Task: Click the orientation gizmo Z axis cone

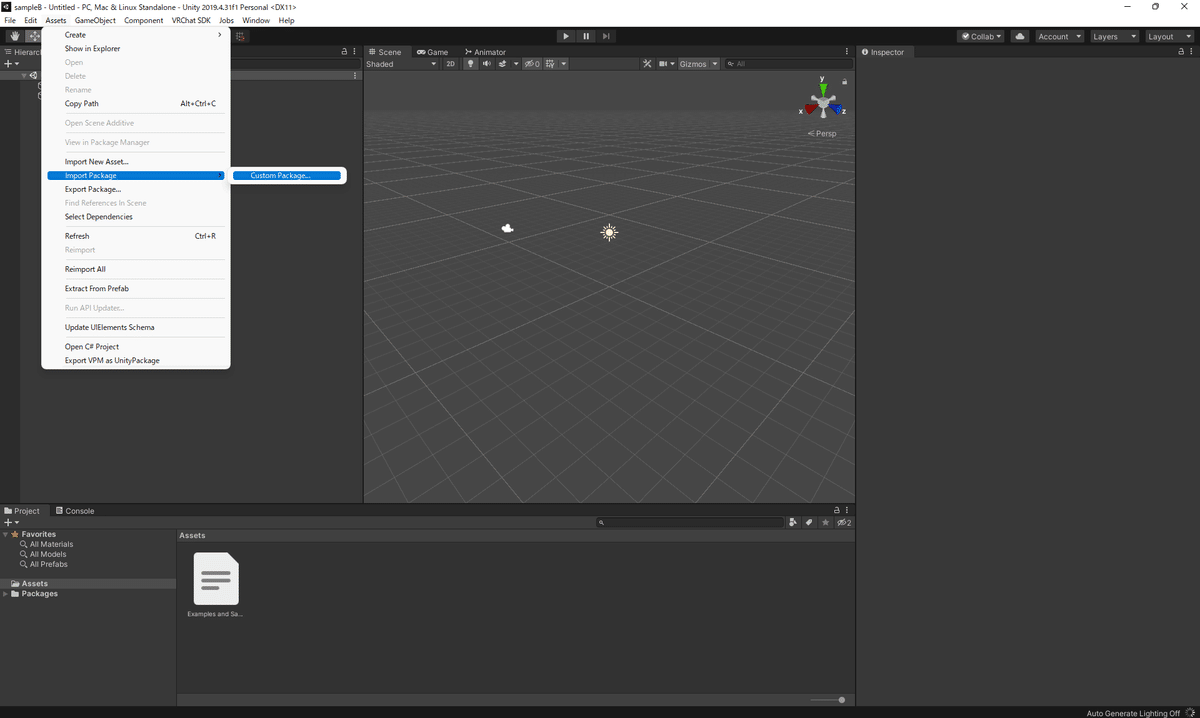Action: click(837, 110)
